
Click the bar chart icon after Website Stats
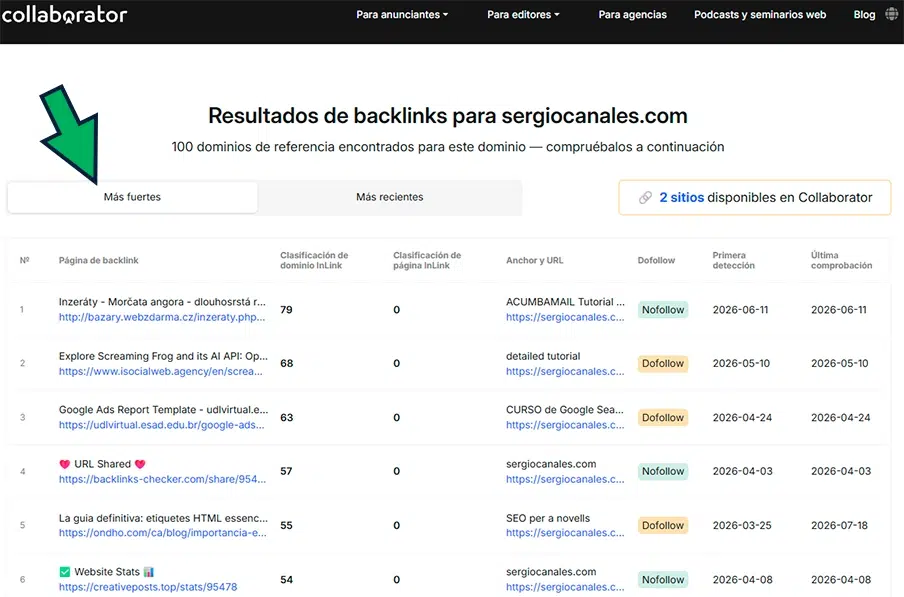pos(149,572)
